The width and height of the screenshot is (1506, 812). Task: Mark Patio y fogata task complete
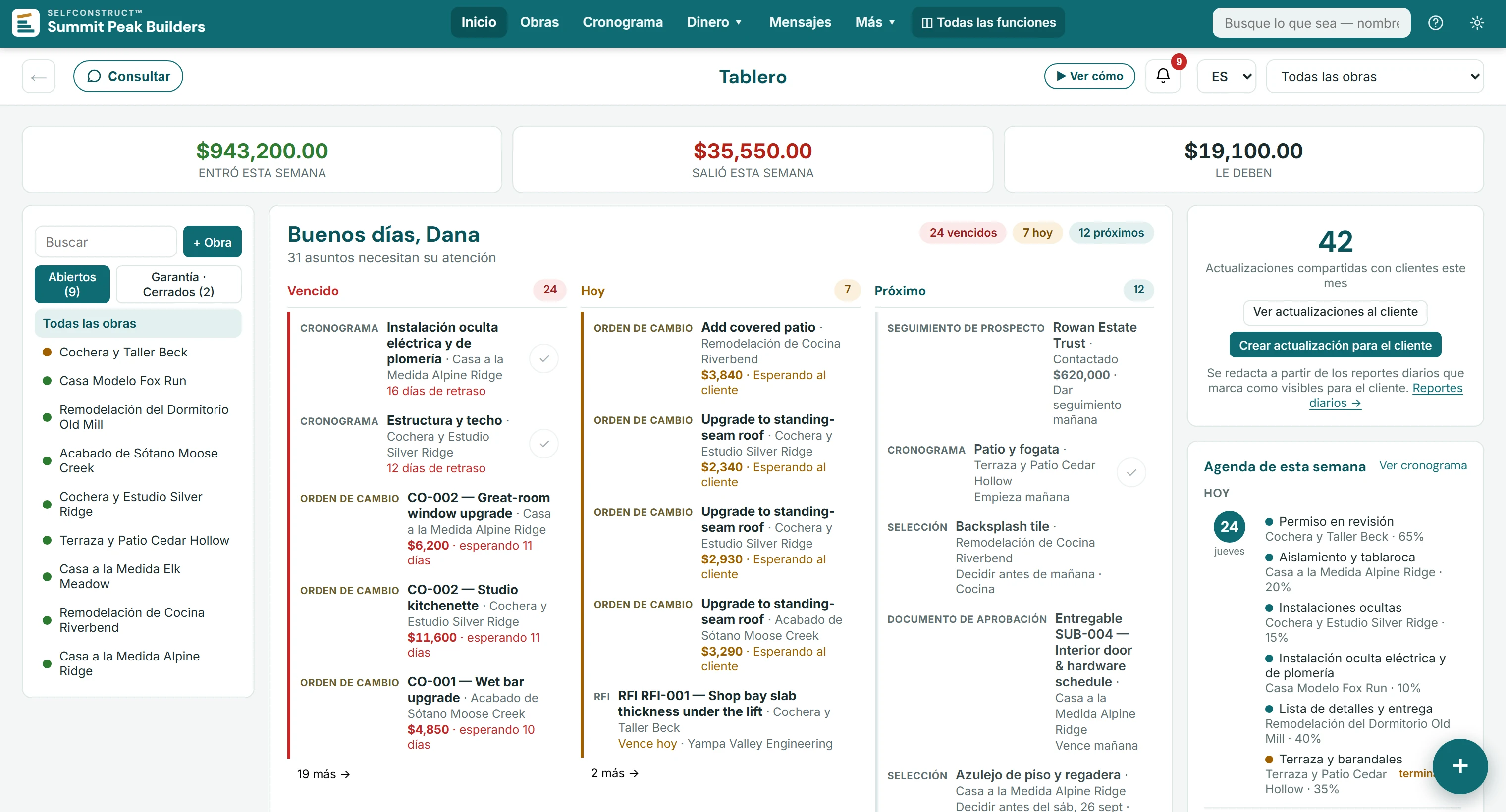(x=1131, y=473)
